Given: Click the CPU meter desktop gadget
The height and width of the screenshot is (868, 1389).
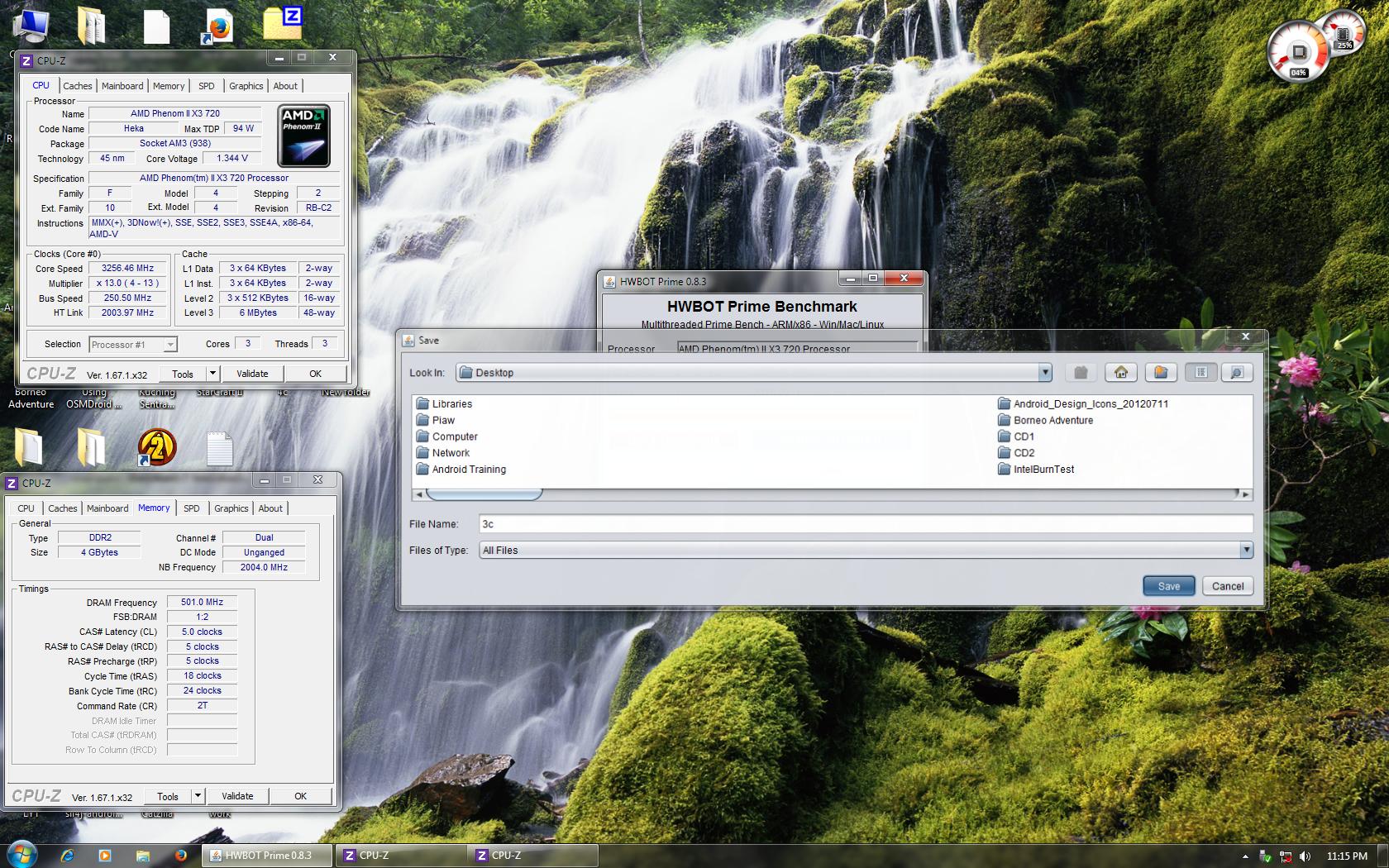Looking at the screenshot, I should (1298, 51).
